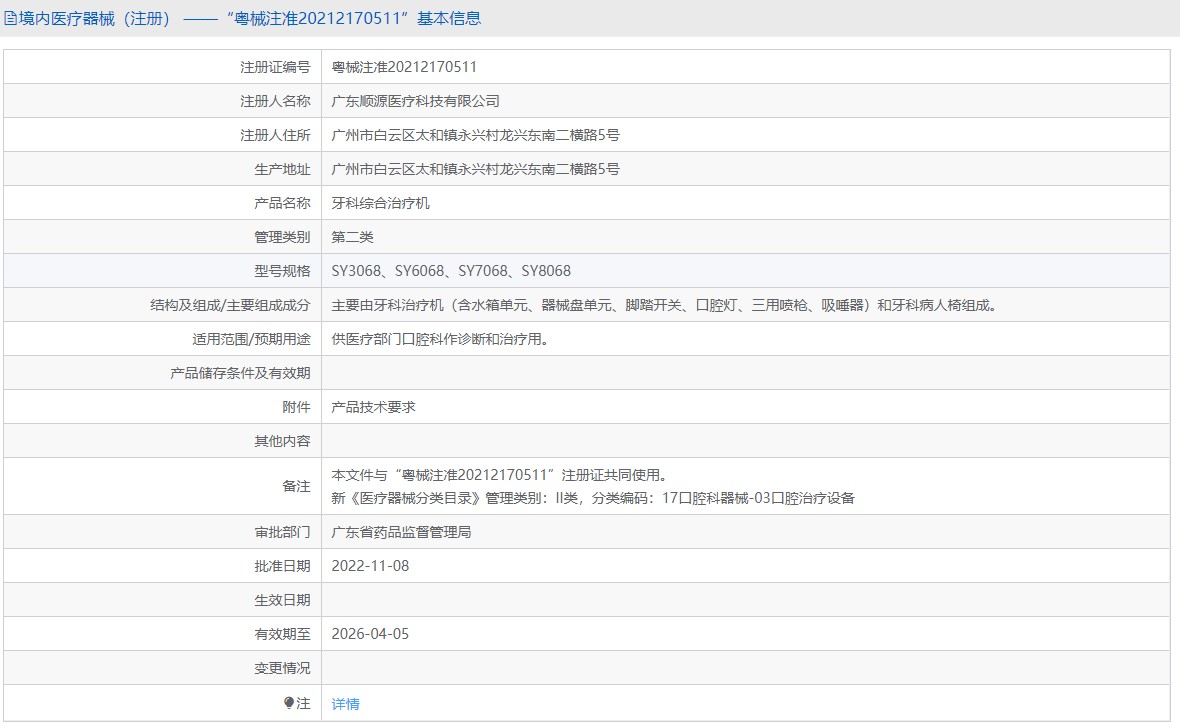
Task: Click the address value in the 注册人住所 row
Action: click(475, 135)
